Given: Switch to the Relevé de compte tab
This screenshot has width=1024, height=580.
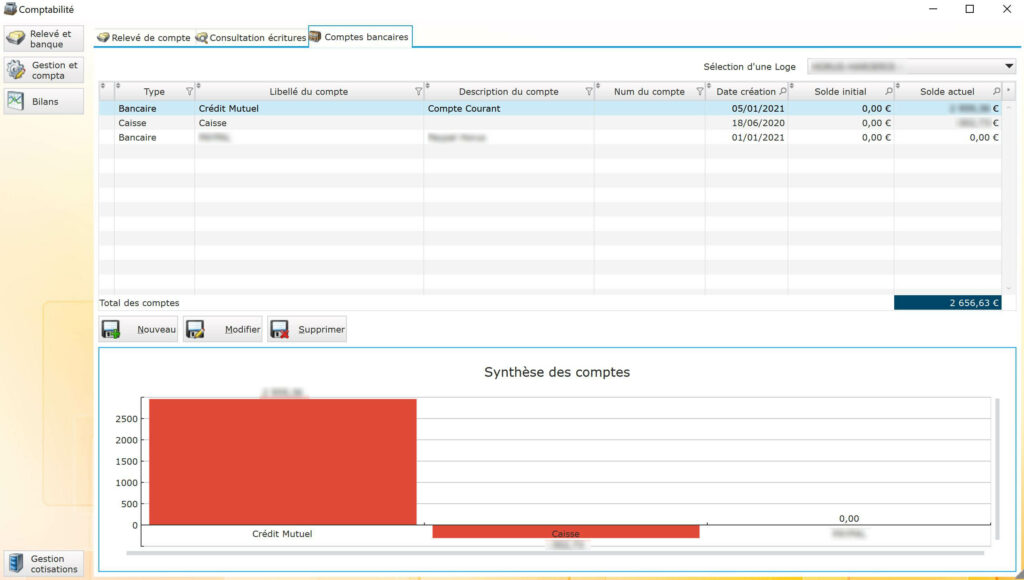Looking at the screenshot, I should point(143,38).
